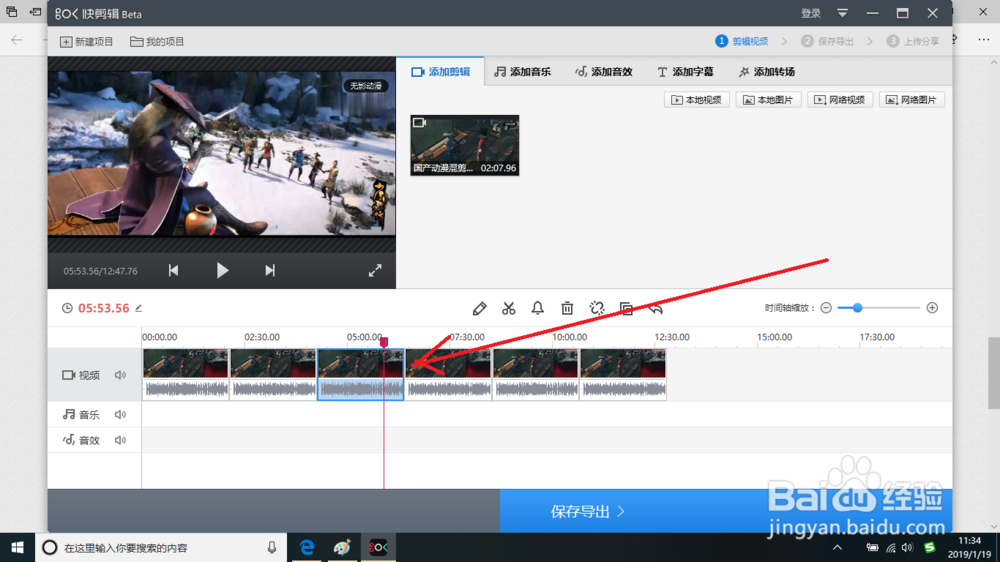Open Edge browser from taskbar
Viewport: 1000px width, 562px height.
pyautogui.click(x=307, y=547)
